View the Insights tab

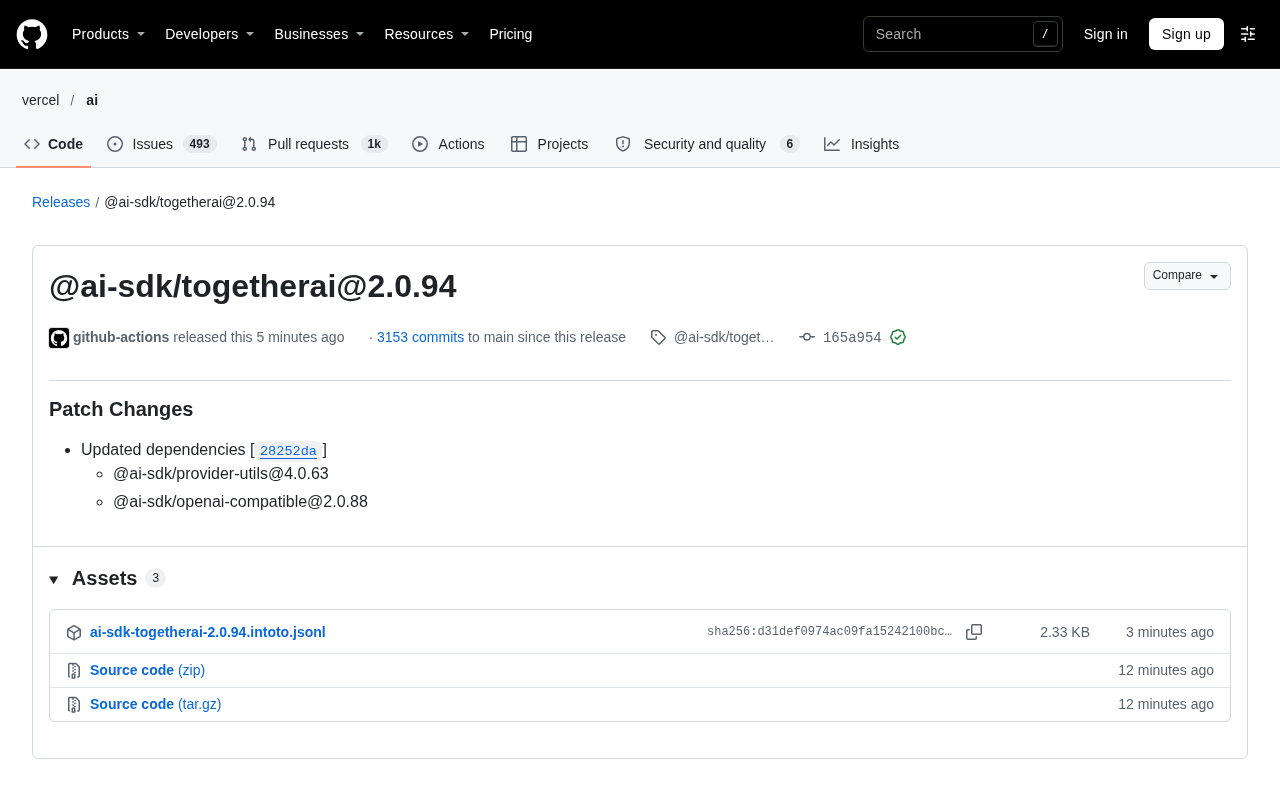pyautogui.click(x=862, y=144)
